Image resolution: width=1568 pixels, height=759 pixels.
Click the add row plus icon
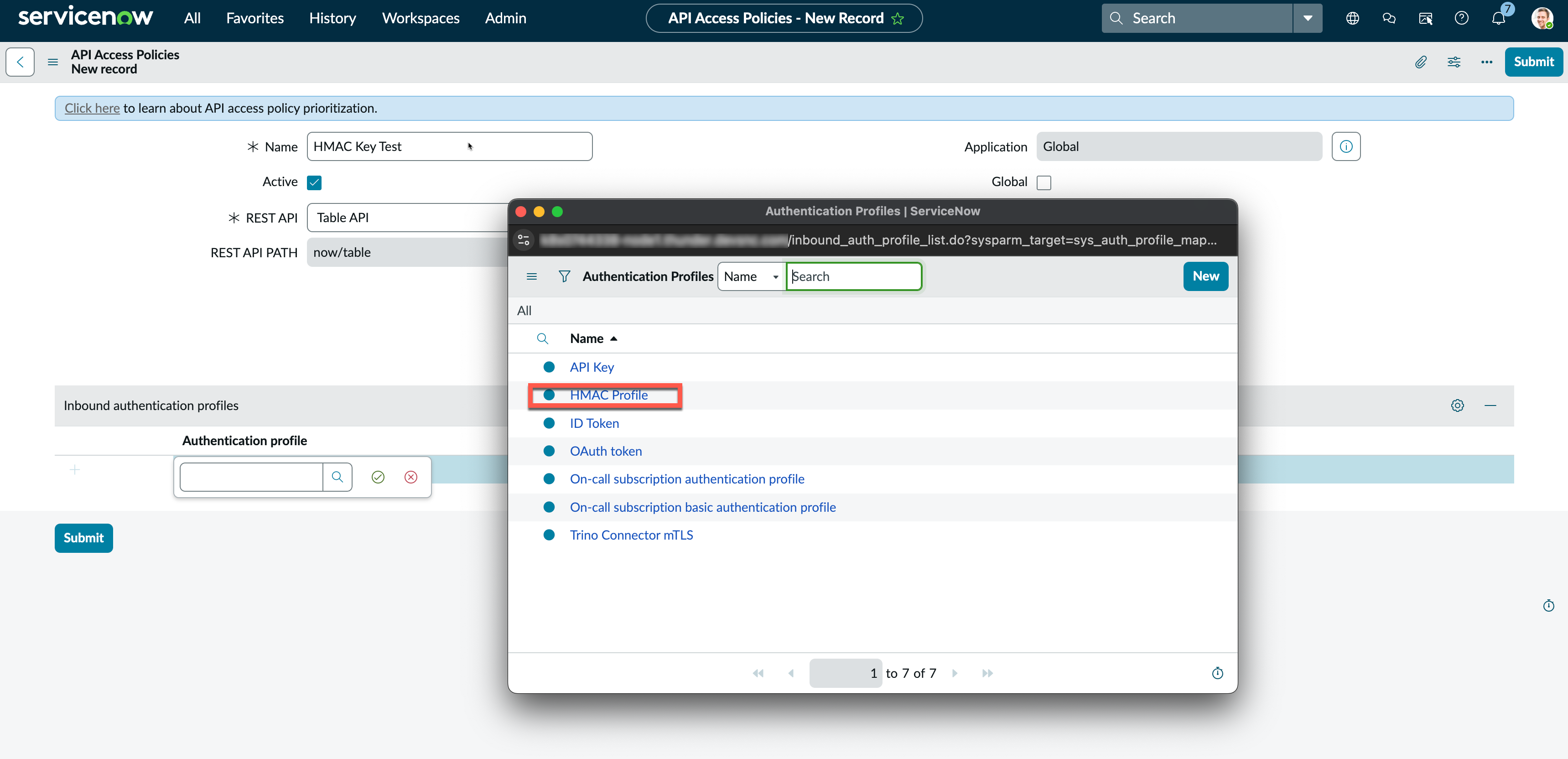pos(75,470)
